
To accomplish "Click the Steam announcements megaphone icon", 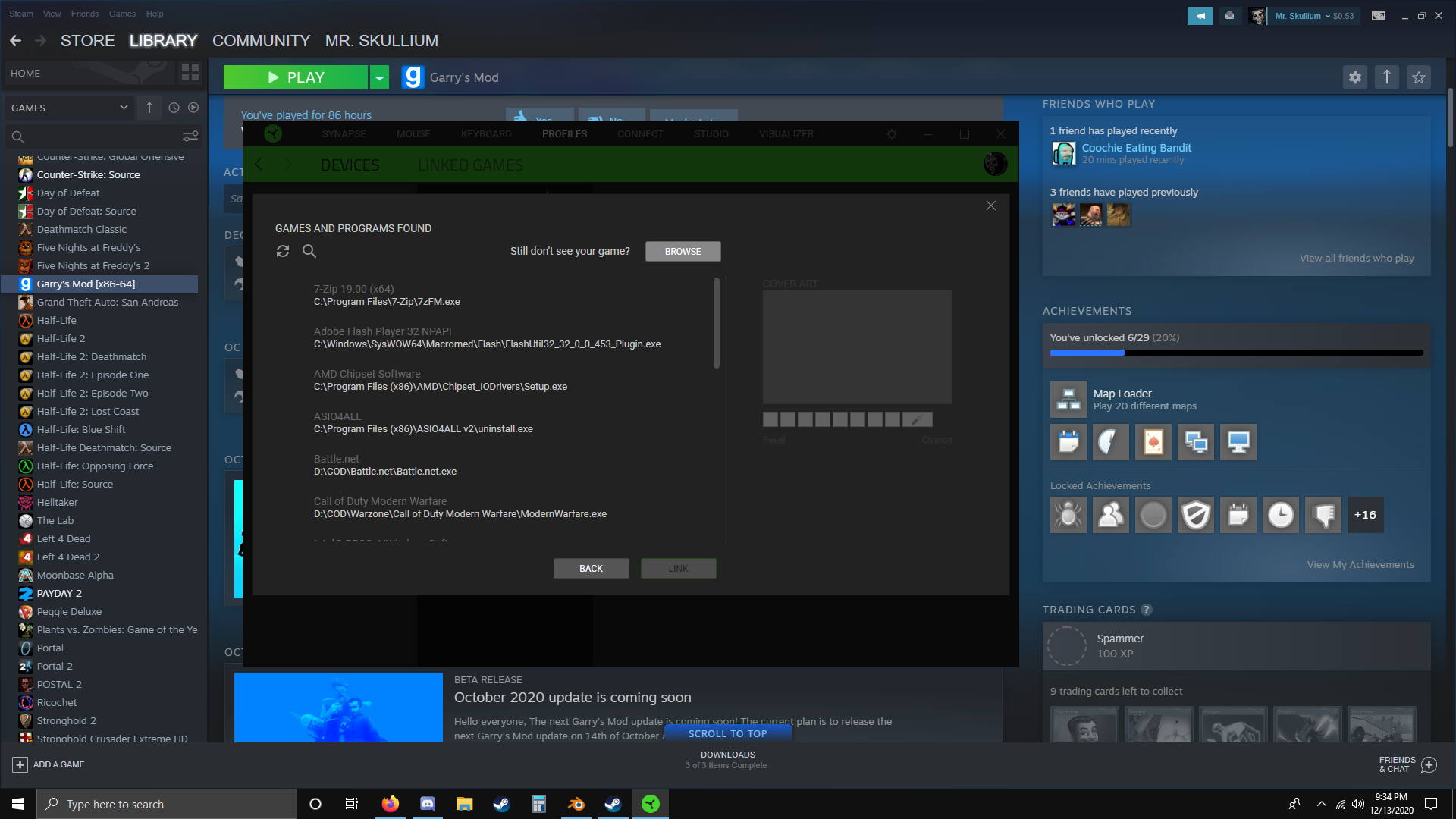I will 1200,16.
